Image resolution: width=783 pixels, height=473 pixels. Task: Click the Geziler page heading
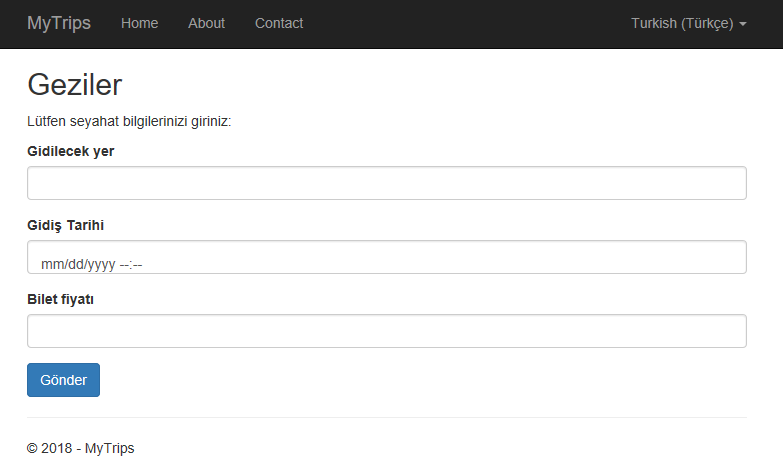[x=75, y=84]
